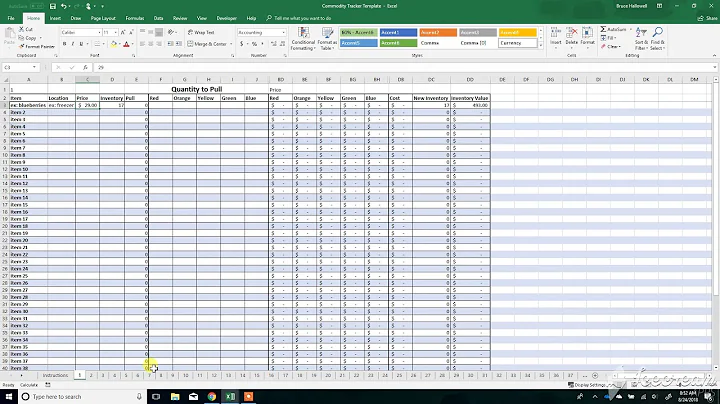Increase decimal places
Screen dimensions: 720x404
274,44
